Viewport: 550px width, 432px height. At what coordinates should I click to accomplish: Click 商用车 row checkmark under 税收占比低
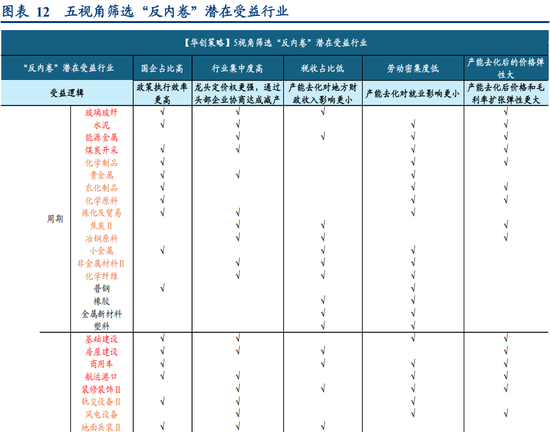coord(323,363)
